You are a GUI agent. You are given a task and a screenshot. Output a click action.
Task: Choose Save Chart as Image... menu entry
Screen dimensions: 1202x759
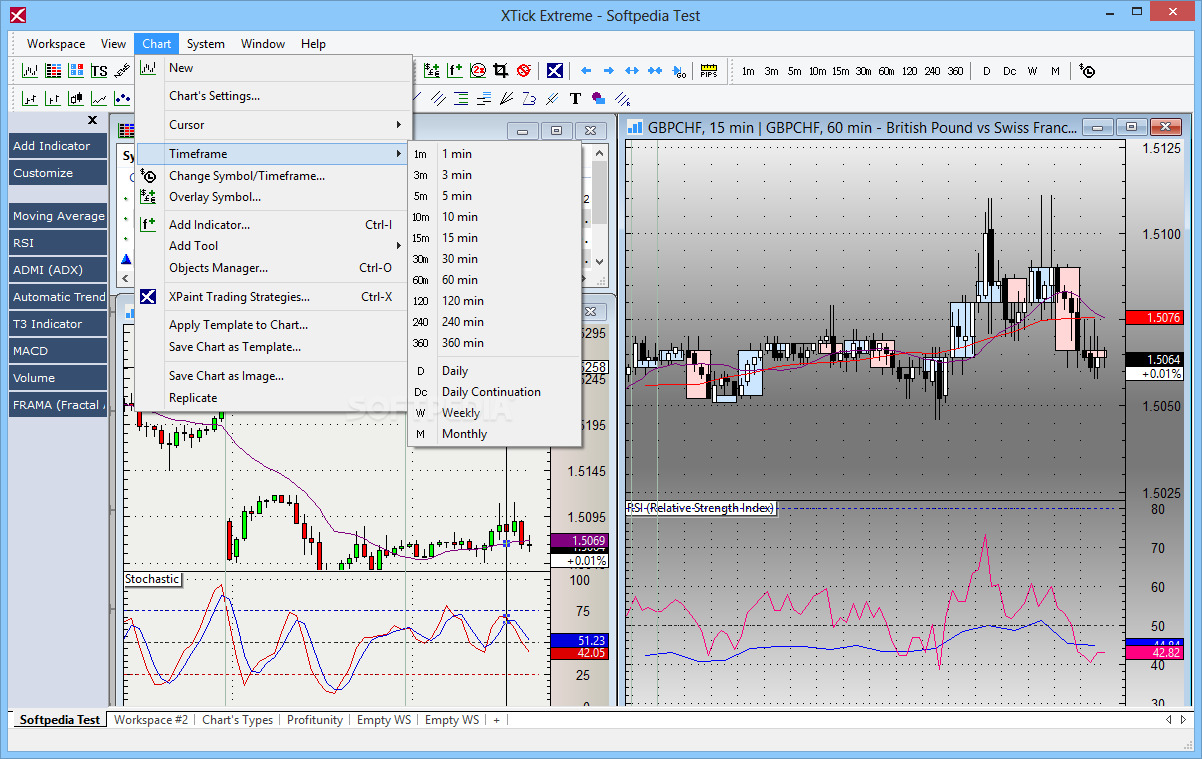tap(274, 376)
